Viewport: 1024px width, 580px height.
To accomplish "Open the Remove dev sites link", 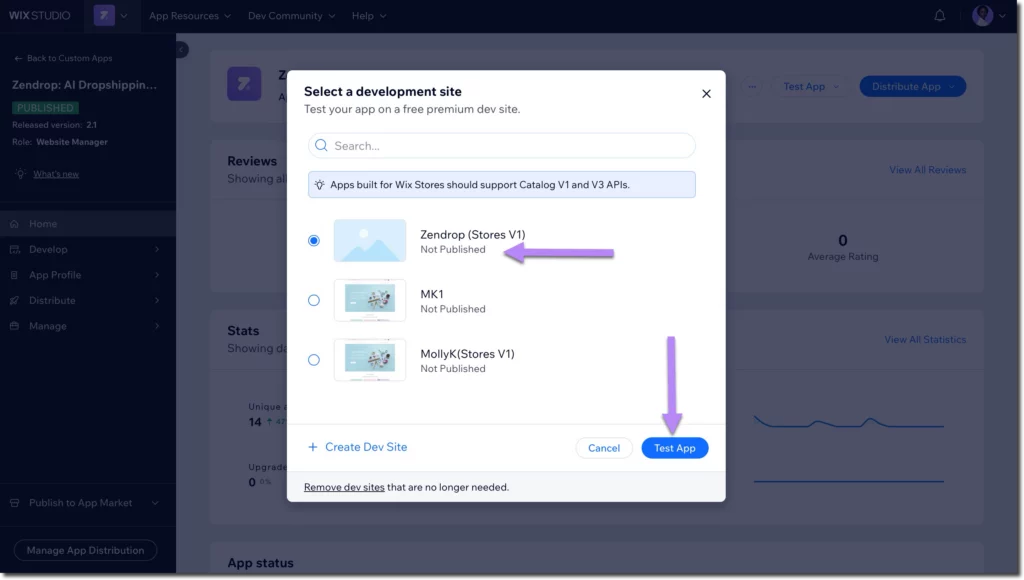I will pyautogui.click(x=344, y=487).
